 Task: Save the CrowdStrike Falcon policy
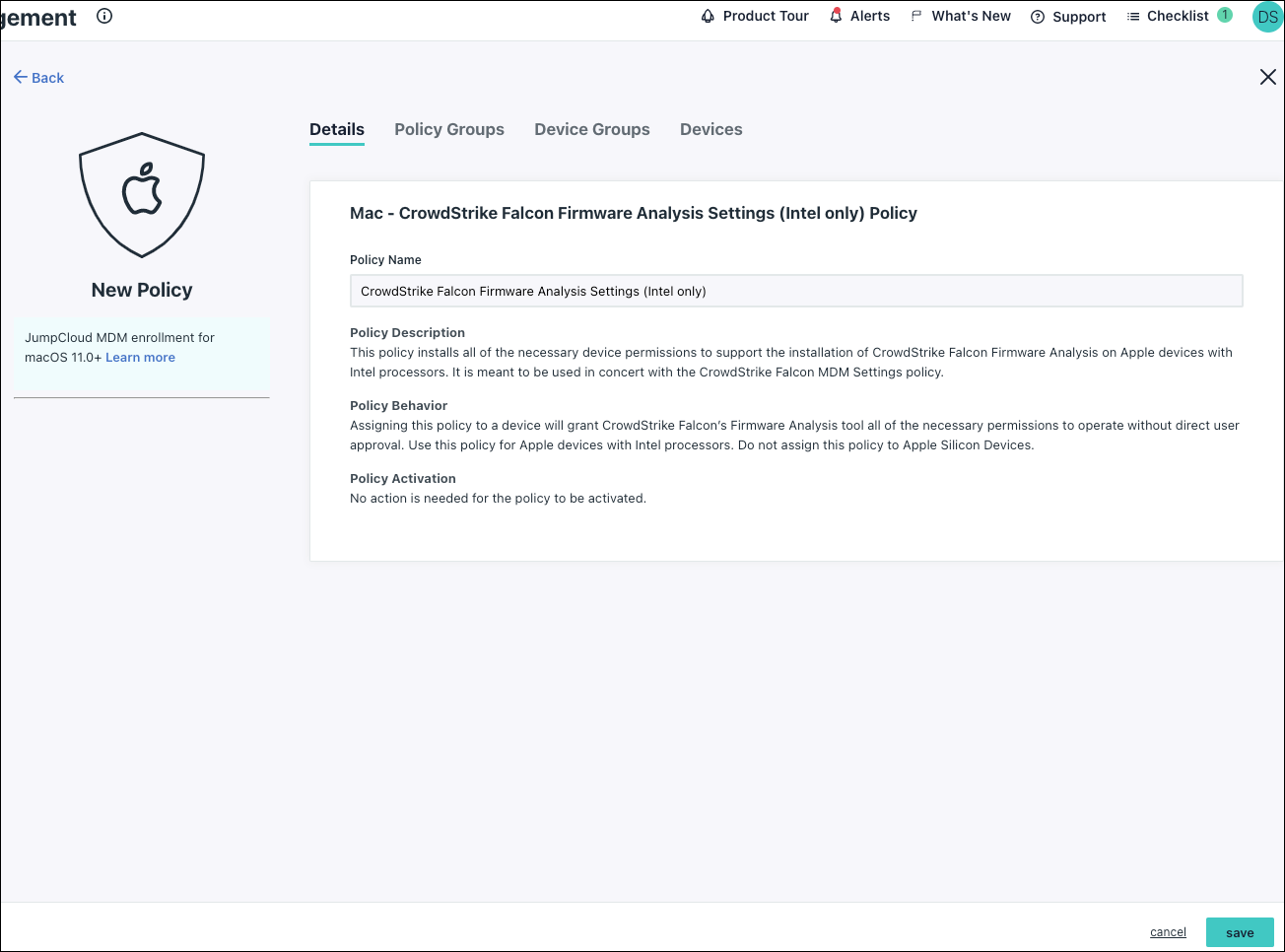click(x=1240, y=931)
